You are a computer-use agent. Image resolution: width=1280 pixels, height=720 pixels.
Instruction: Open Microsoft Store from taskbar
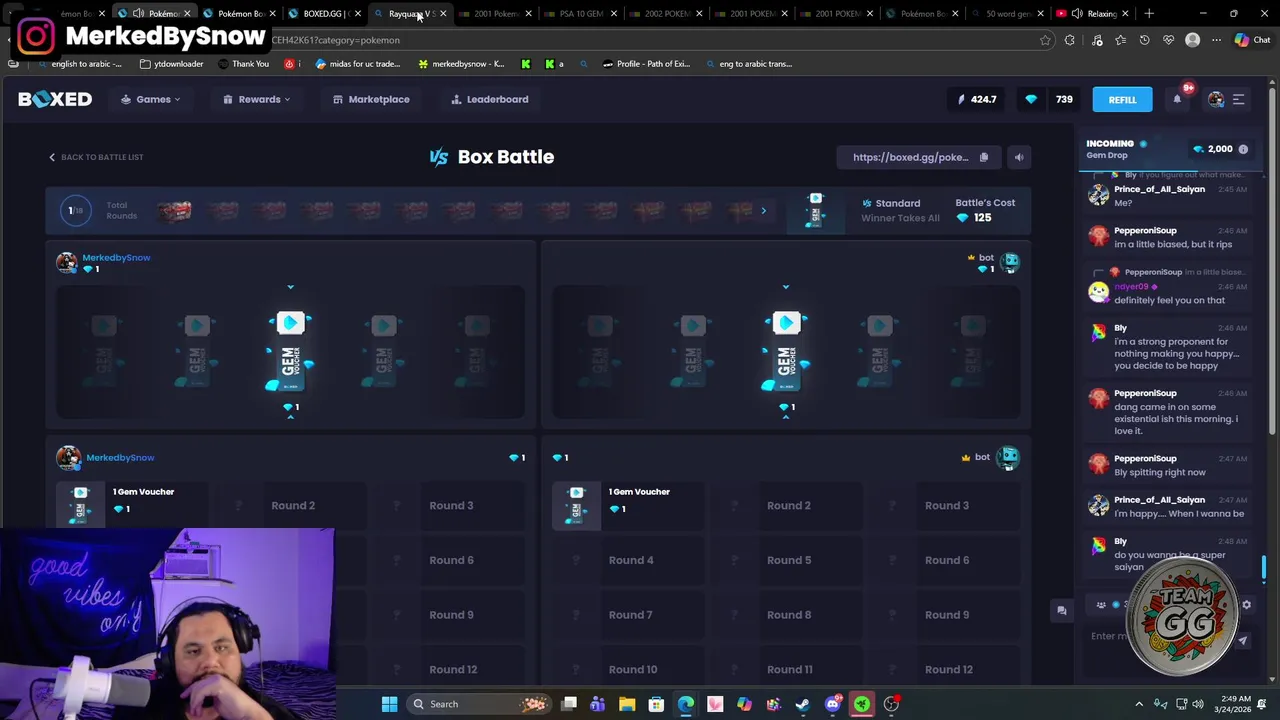656,704
